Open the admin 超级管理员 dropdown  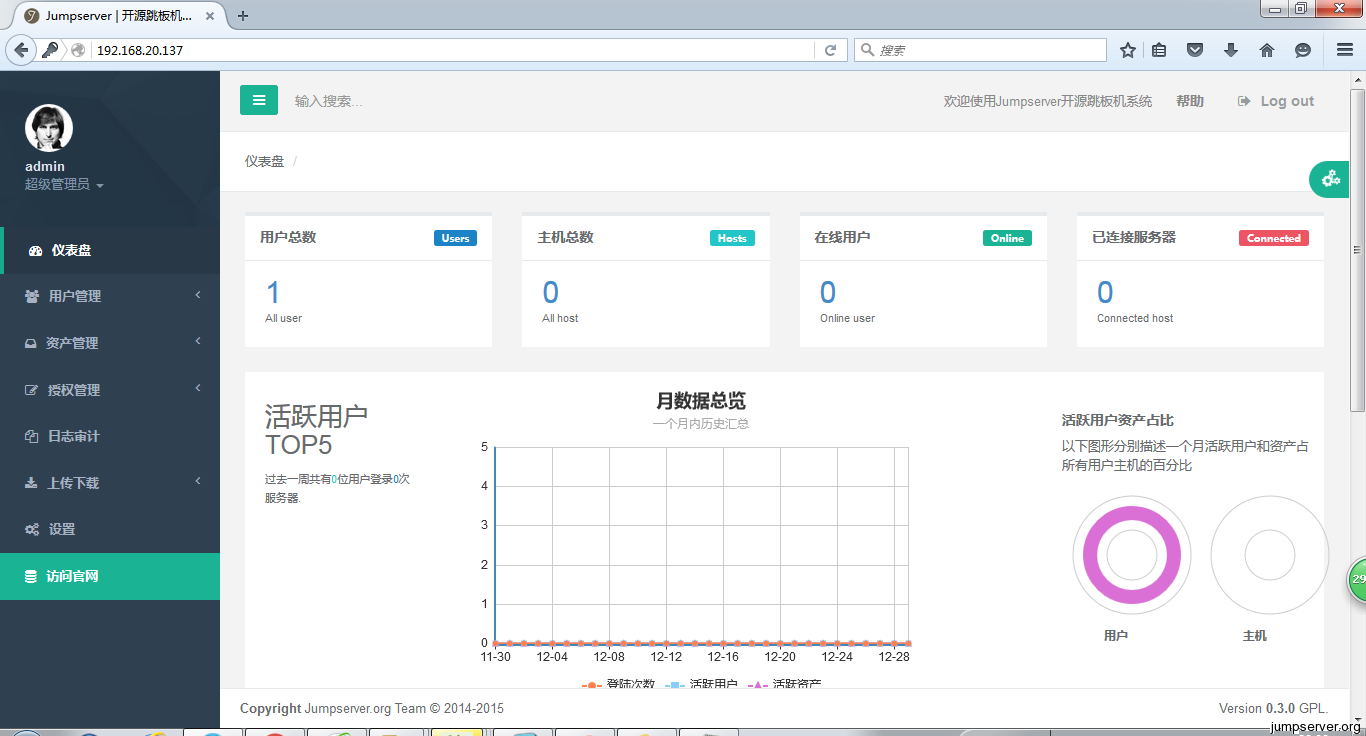tap(64, 185)
